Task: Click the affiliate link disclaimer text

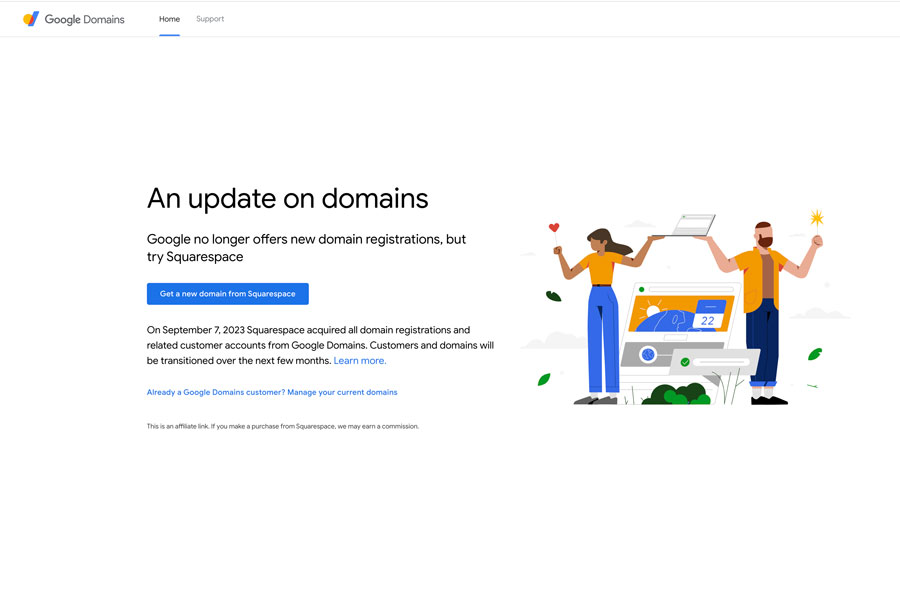Action: pyautogui.click(x=283, y=426)
